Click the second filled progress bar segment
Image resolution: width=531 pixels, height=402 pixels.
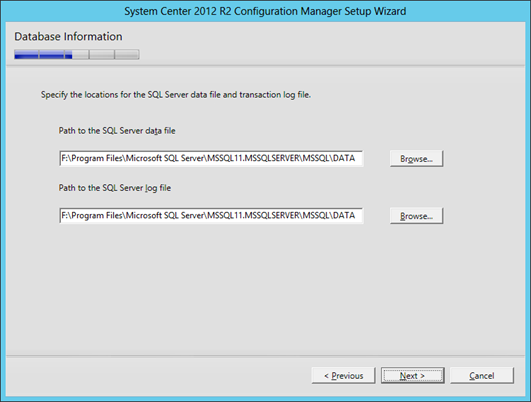click(51, 55)
